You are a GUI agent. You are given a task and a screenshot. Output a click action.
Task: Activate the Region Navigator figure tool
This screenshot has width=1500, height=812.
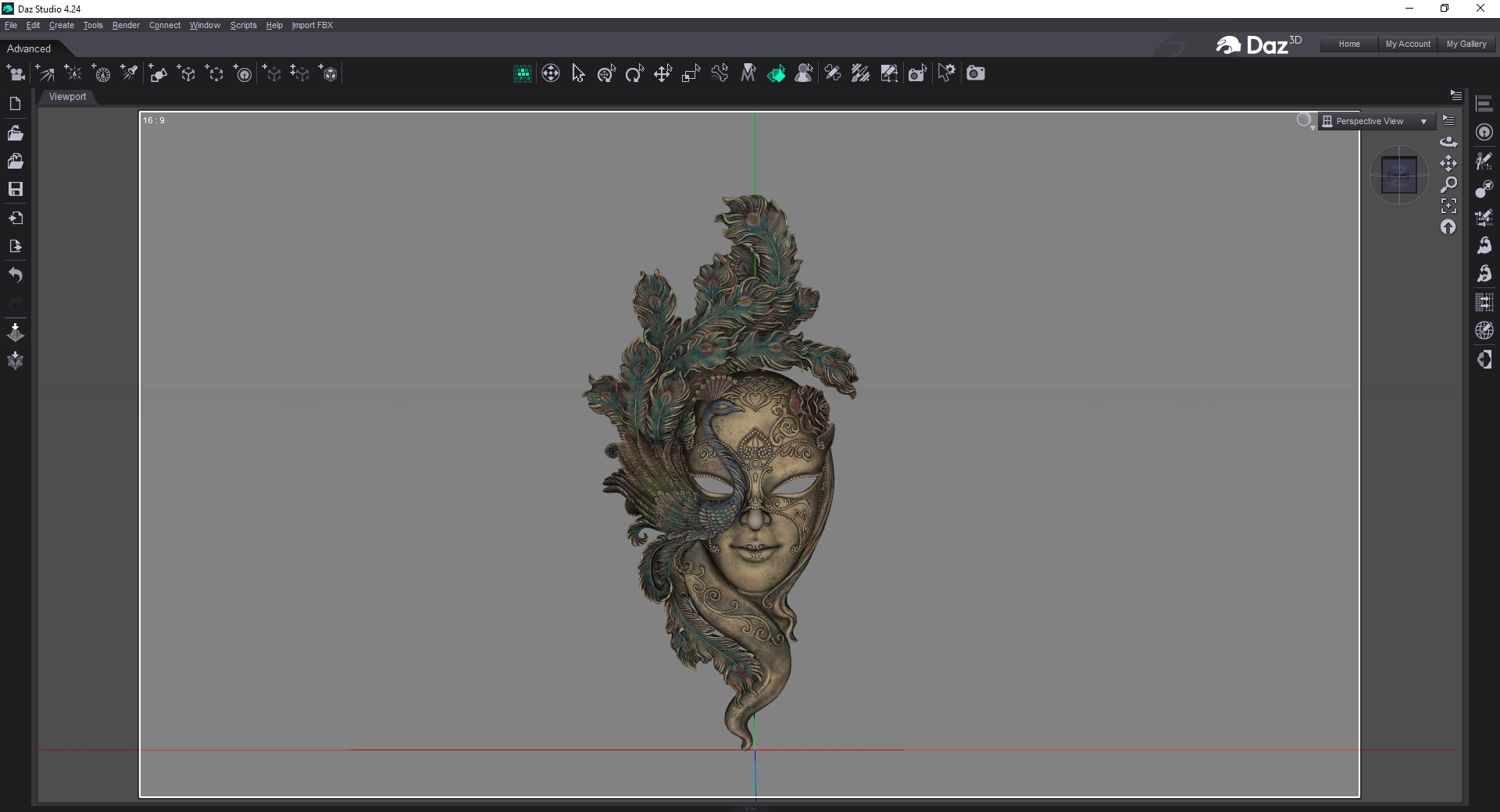804,73
